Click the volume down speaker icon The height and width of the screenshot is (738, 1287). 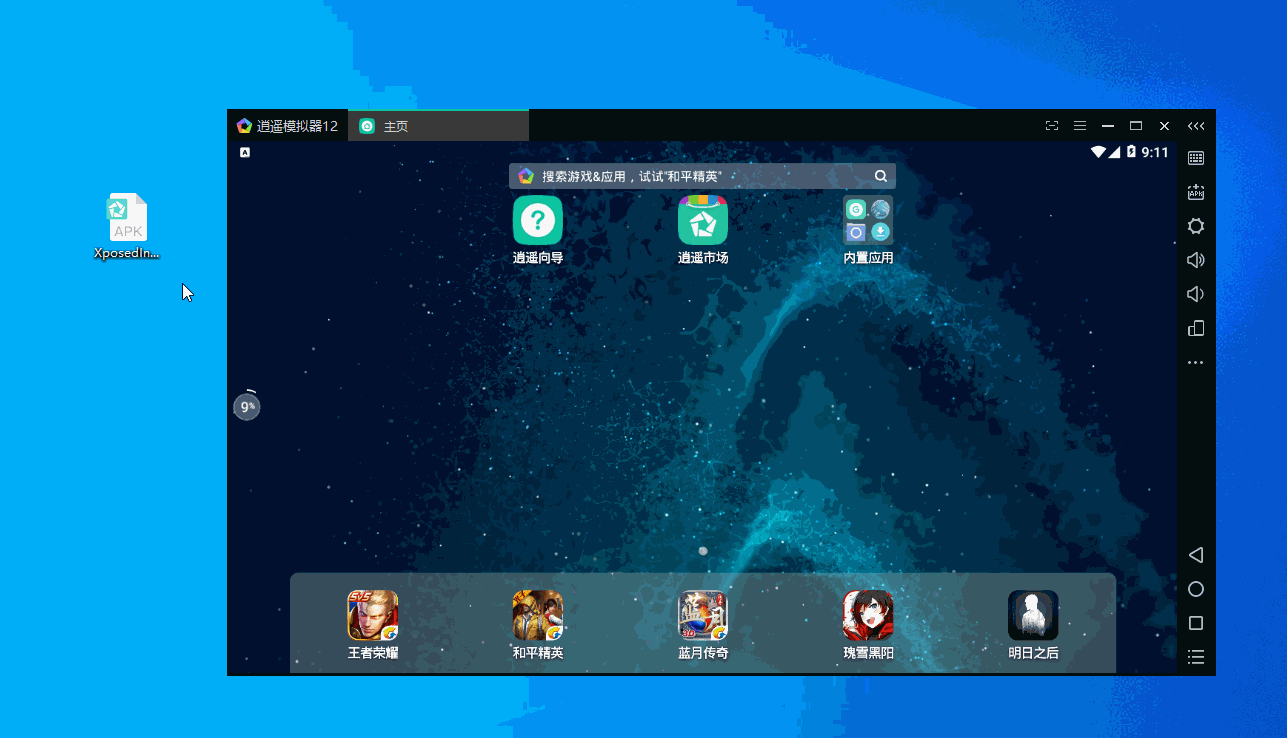1195,294
